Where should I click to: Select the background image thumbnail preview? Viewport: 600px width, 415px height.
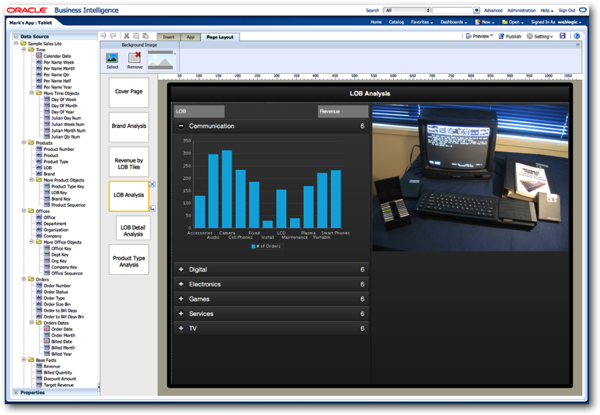[x=161, y=60]
